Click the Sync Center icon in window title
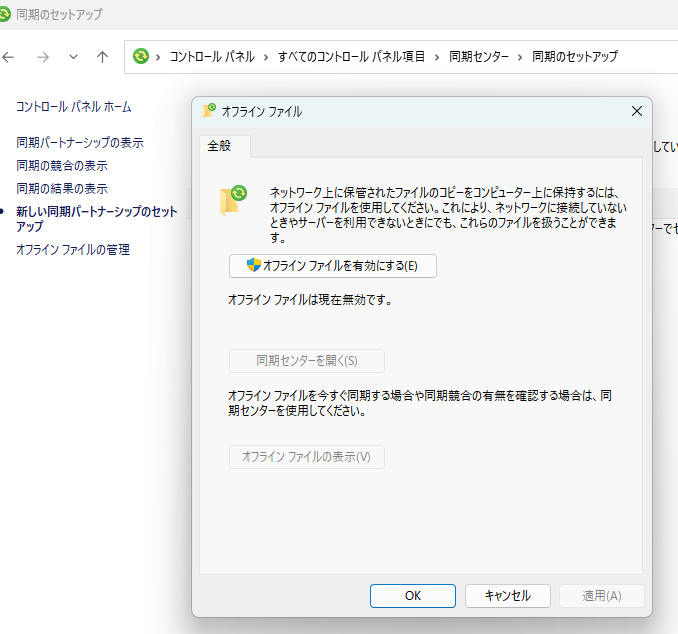Screen dimensions: 678x634 coord(4,14)
